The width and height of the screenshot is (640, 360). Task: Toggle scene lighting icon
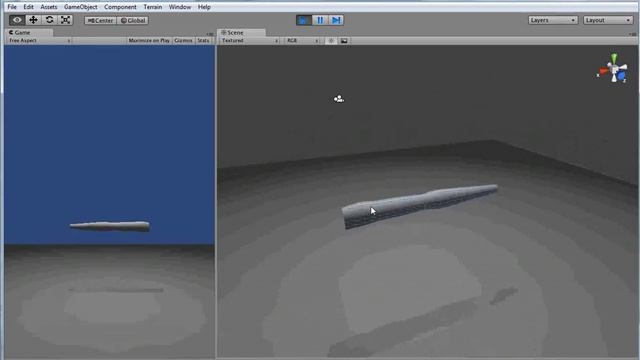tap(331, 40)
